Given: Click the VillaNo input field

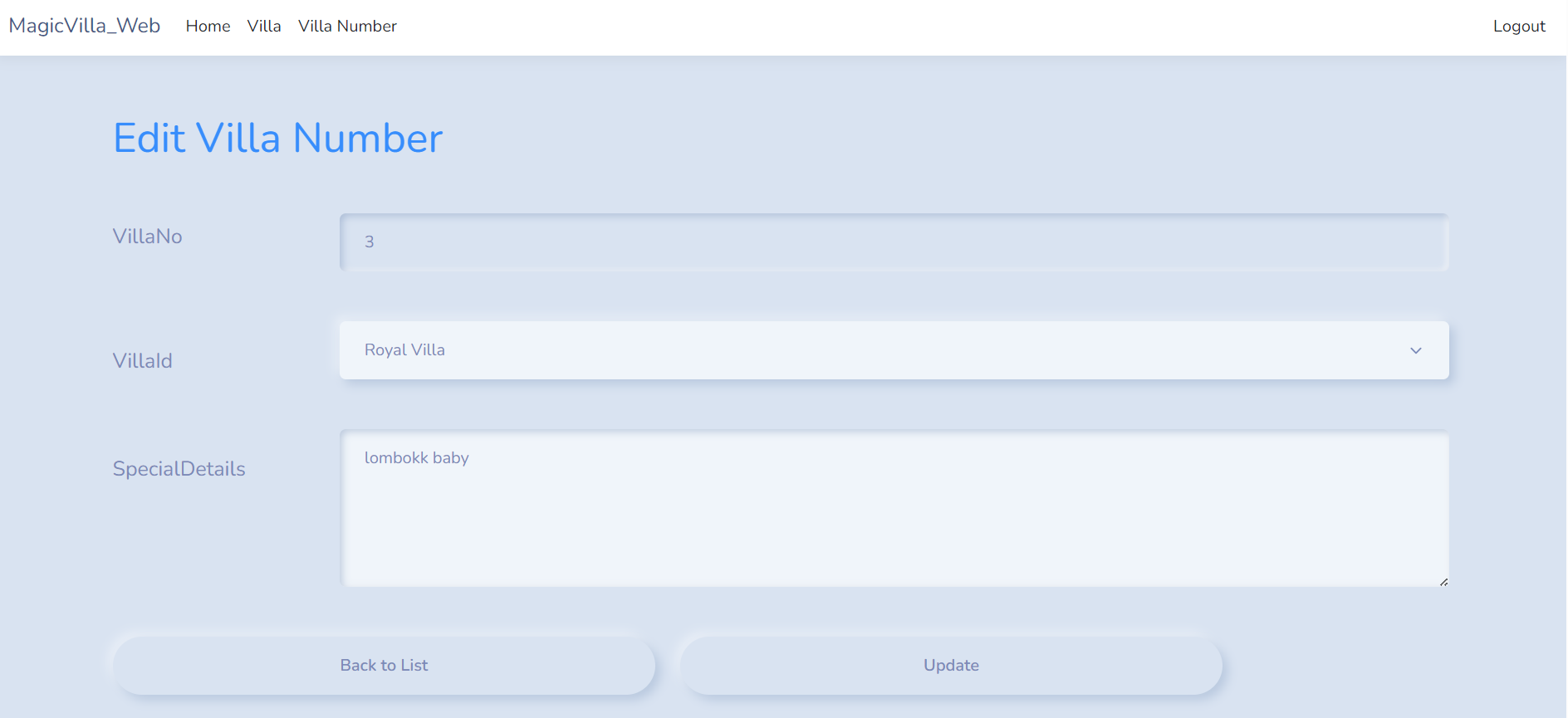Looking at the screenshot, I should pyautogui.click(x=894, y=242).
